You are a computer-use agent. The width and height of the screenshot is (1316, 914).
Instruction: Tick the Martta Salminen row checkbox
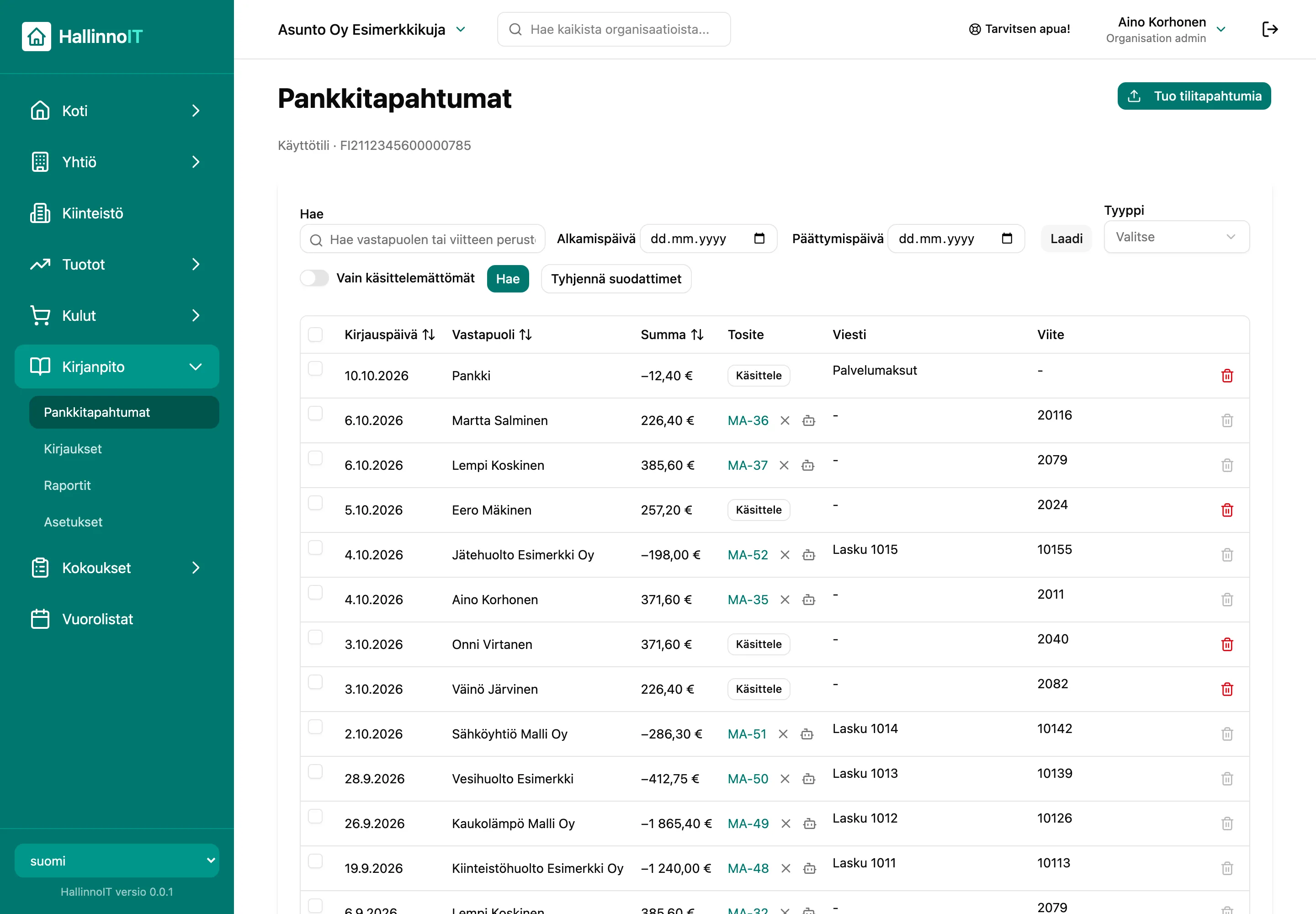[x=315, y=413]
